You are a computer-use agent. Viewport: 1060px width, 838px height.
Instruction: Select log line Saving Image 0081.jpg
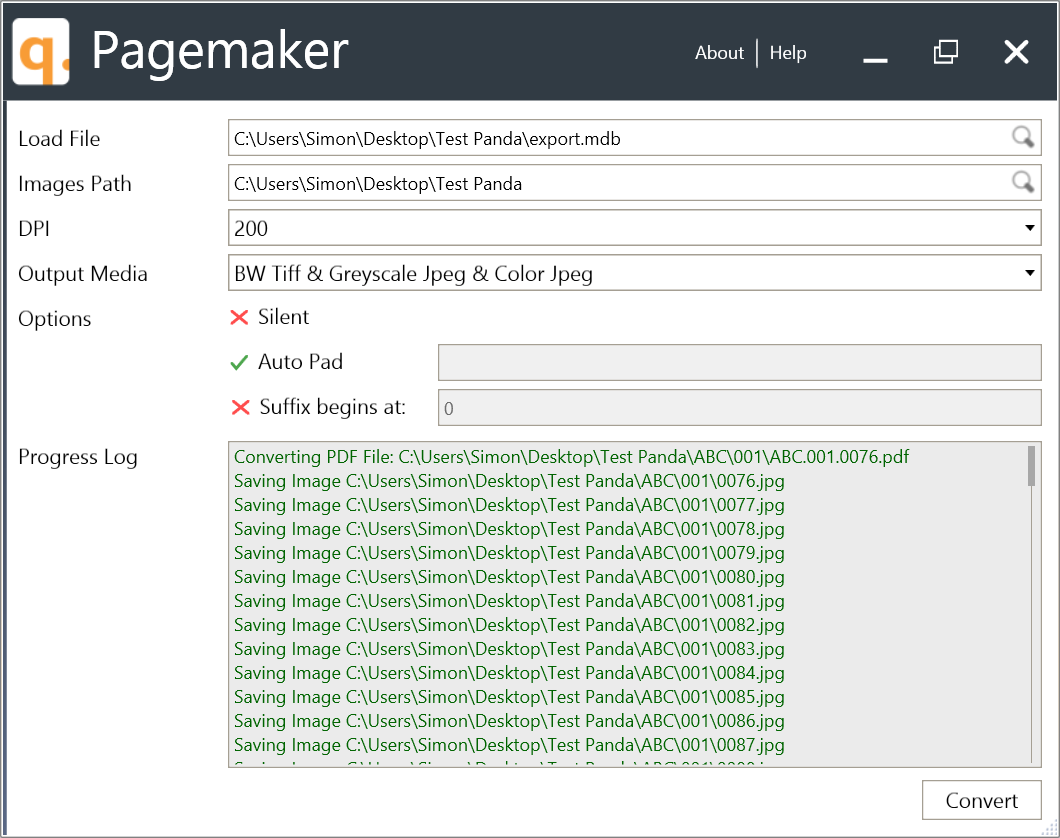[x=509, y=601]
